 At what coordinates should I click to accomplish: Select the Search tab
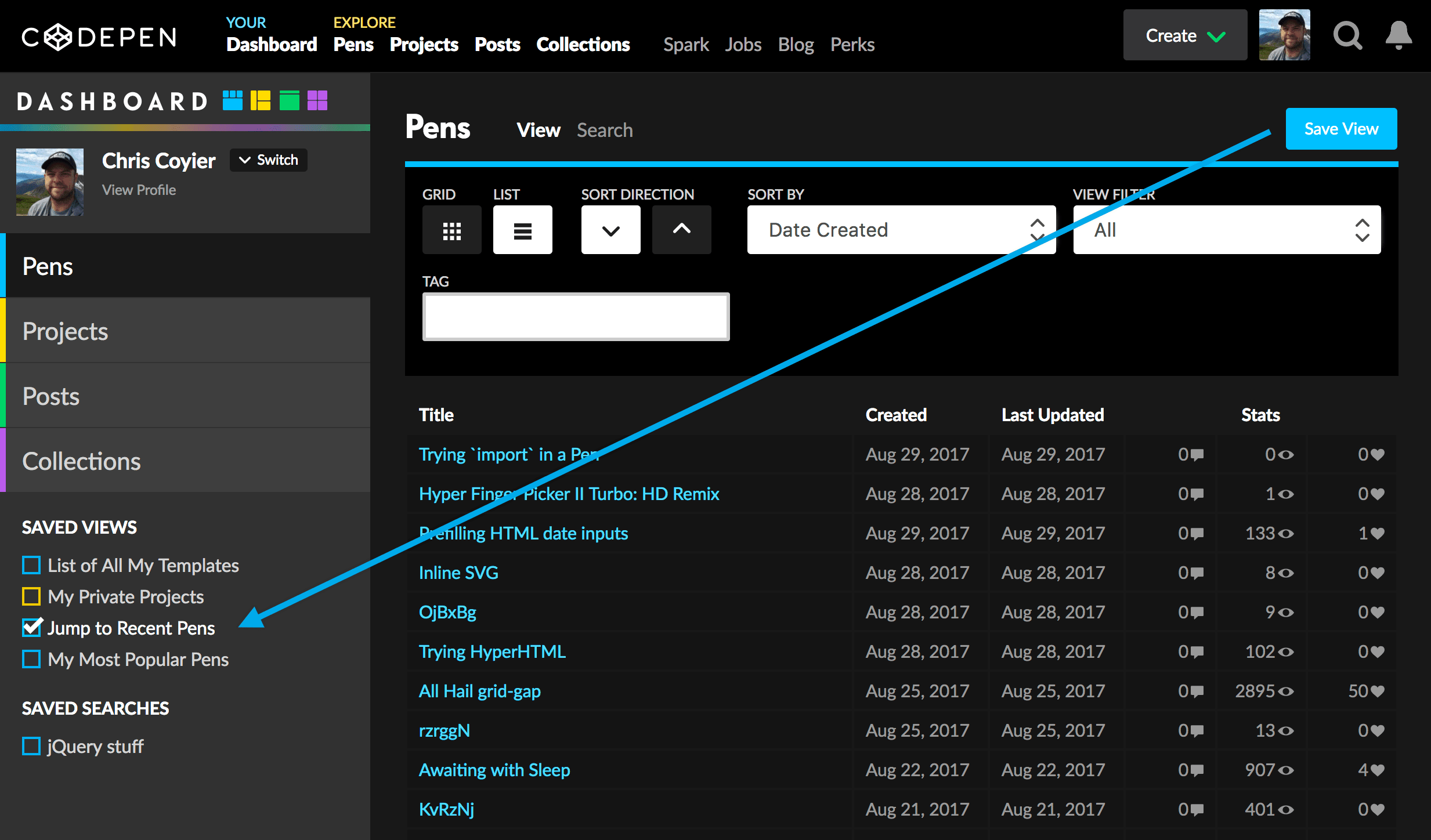click(605, 130)
